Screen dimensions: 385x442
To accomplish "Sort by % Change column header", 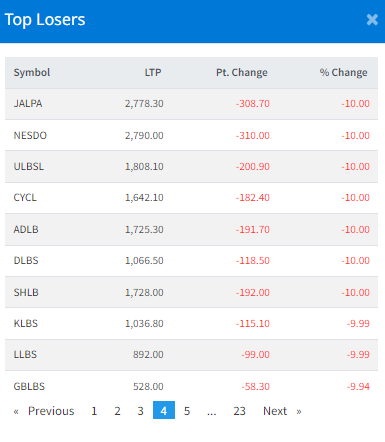I will click(x=343, y=72).
